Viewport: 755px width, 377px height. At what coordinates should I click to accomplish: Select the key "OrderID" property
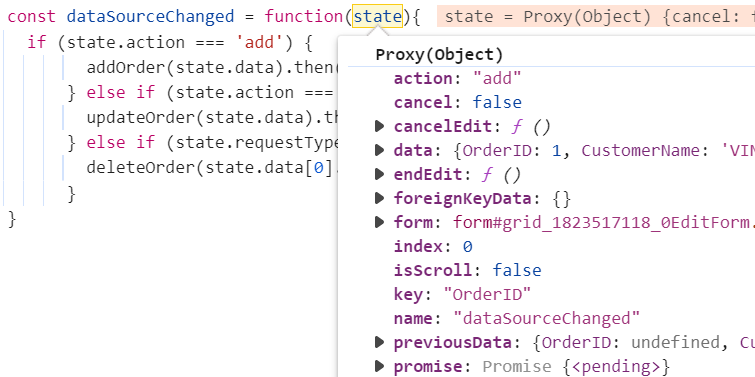click(x=462, y=294)
